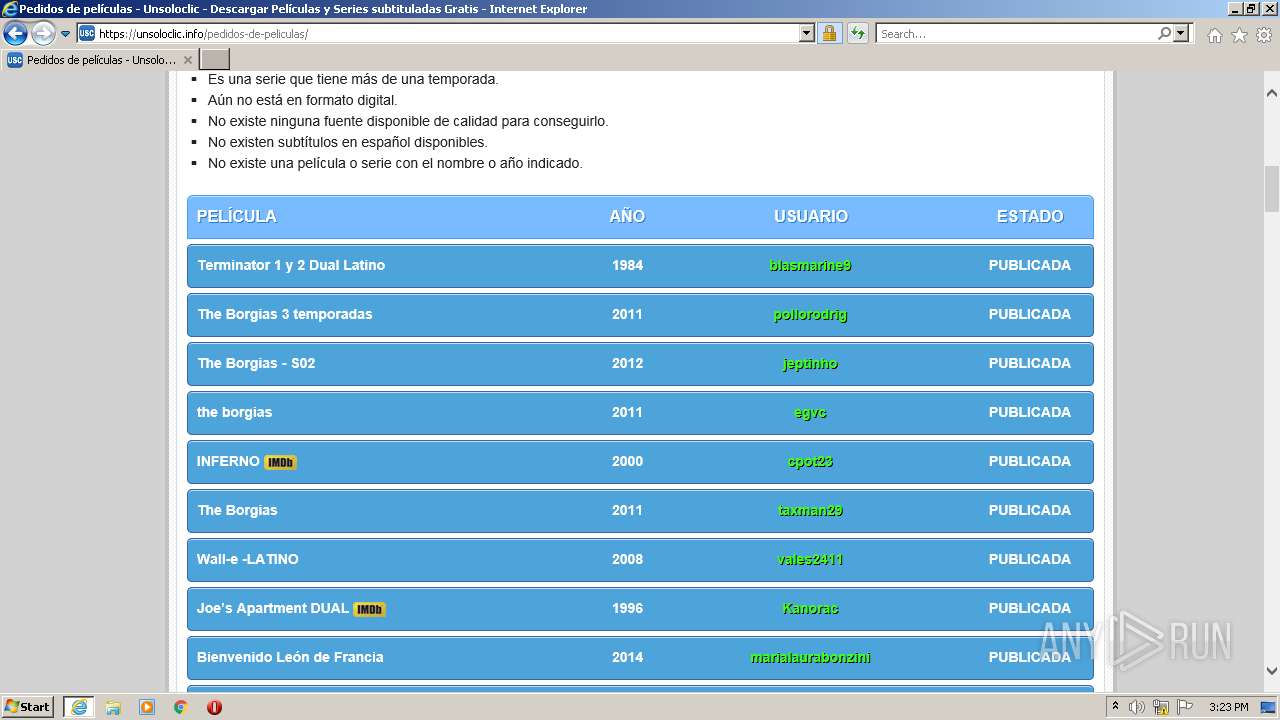Show hidden tray icons arrow

coord(1115,707)
